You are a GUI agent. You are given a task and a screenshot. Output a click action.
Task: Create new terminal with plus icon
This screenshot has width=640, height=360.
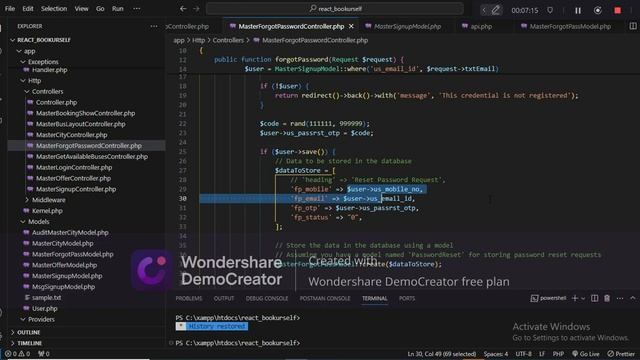point(575,298)
